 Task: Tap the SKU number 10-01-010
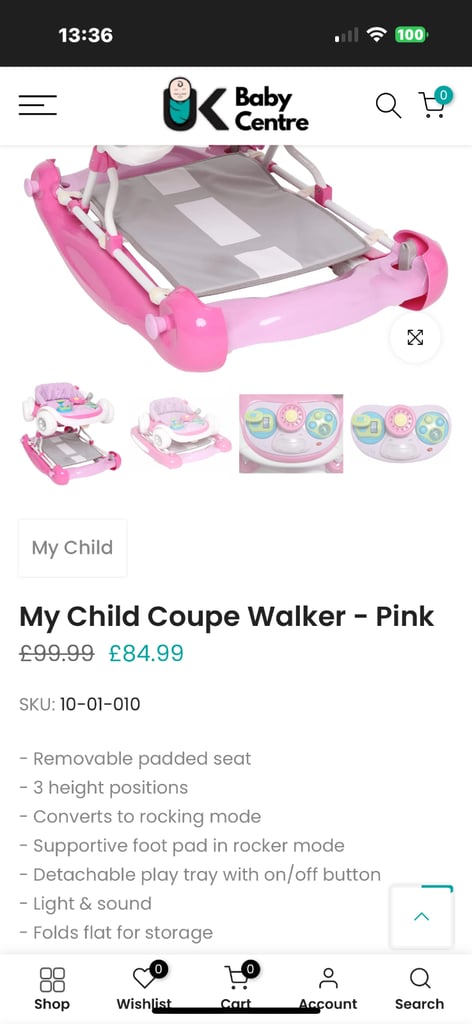(100, 705)
